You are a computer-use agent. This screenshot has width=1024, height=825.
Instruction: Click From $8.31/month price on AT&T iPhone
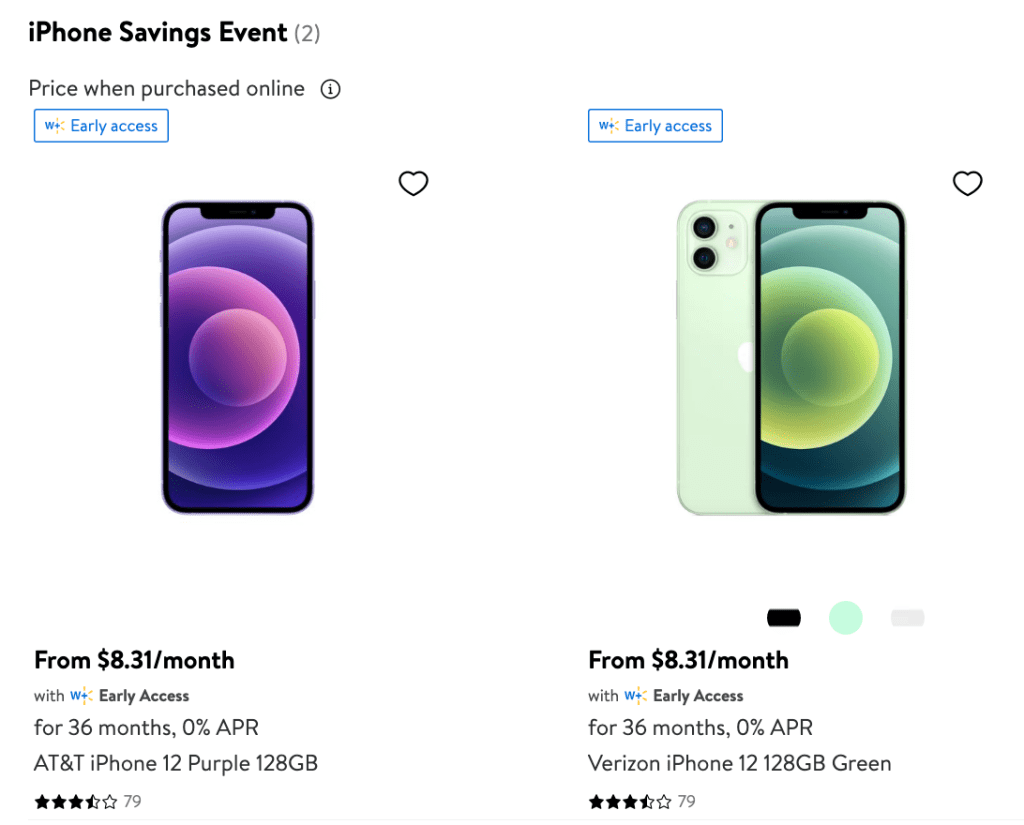click(x=134, y=660)
